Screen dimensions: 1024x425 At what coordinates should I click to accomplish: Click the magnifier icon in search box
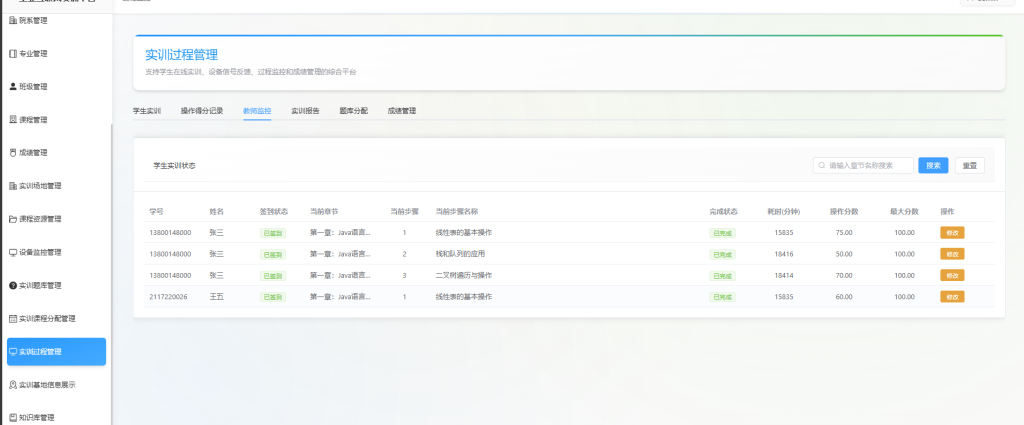(821, 166)
